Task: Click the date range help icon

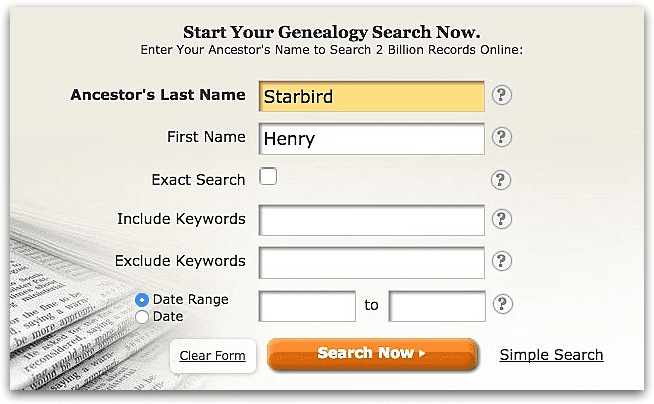Action: click(x=502, y=304)
